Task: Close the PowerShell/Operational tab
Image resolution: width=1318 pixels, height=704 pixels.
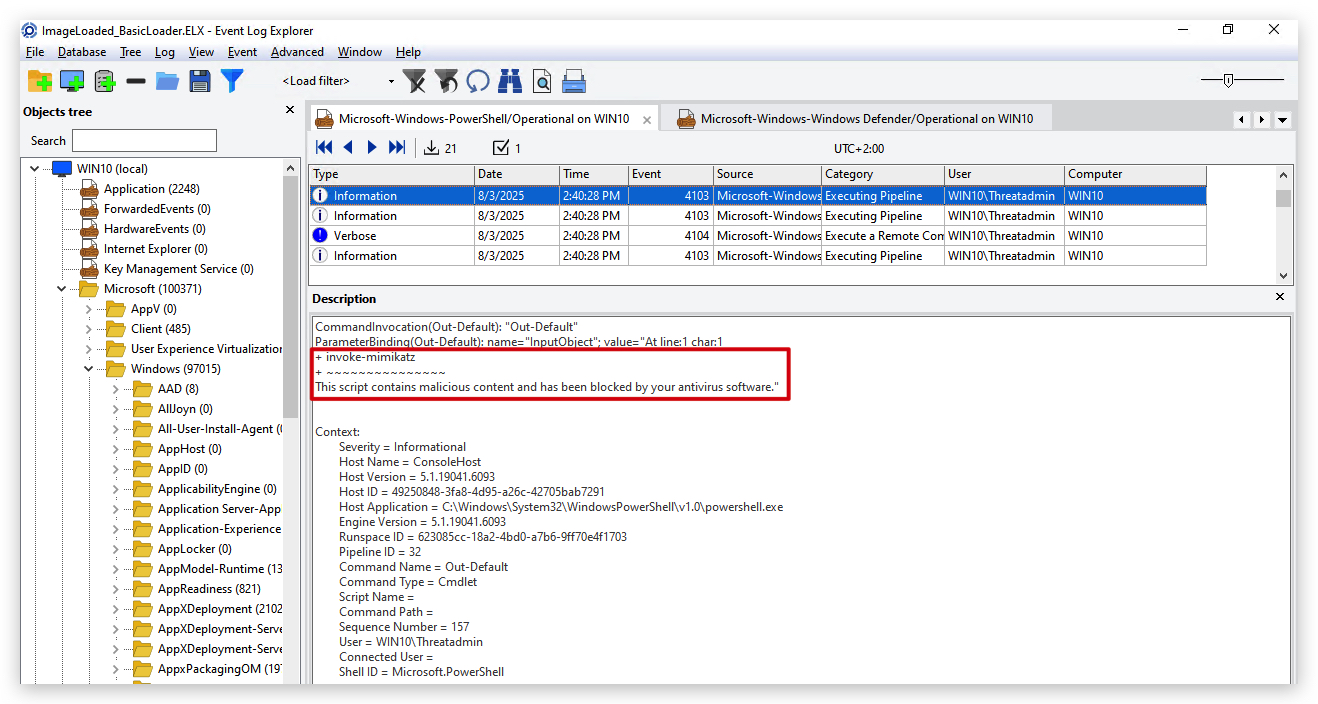Action: coord(647,120)
